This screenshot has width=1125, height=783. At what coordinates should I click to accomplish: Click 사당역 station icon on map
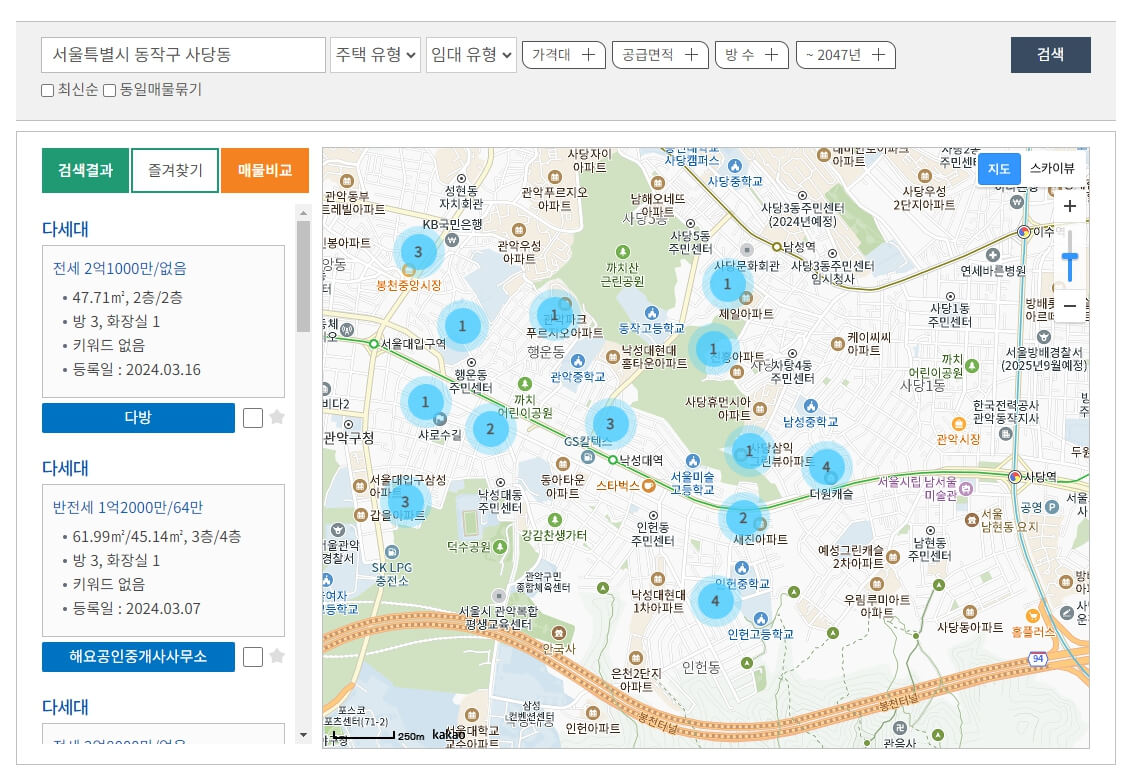[x=1015, y=477]
